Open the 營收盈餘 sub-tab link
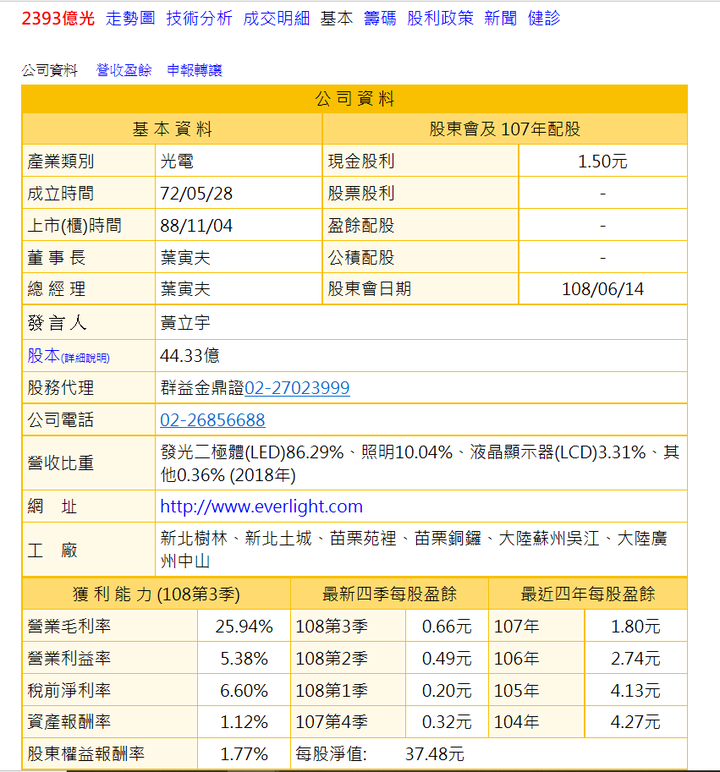This screenshot has height=772, width=720. point(124,70)
